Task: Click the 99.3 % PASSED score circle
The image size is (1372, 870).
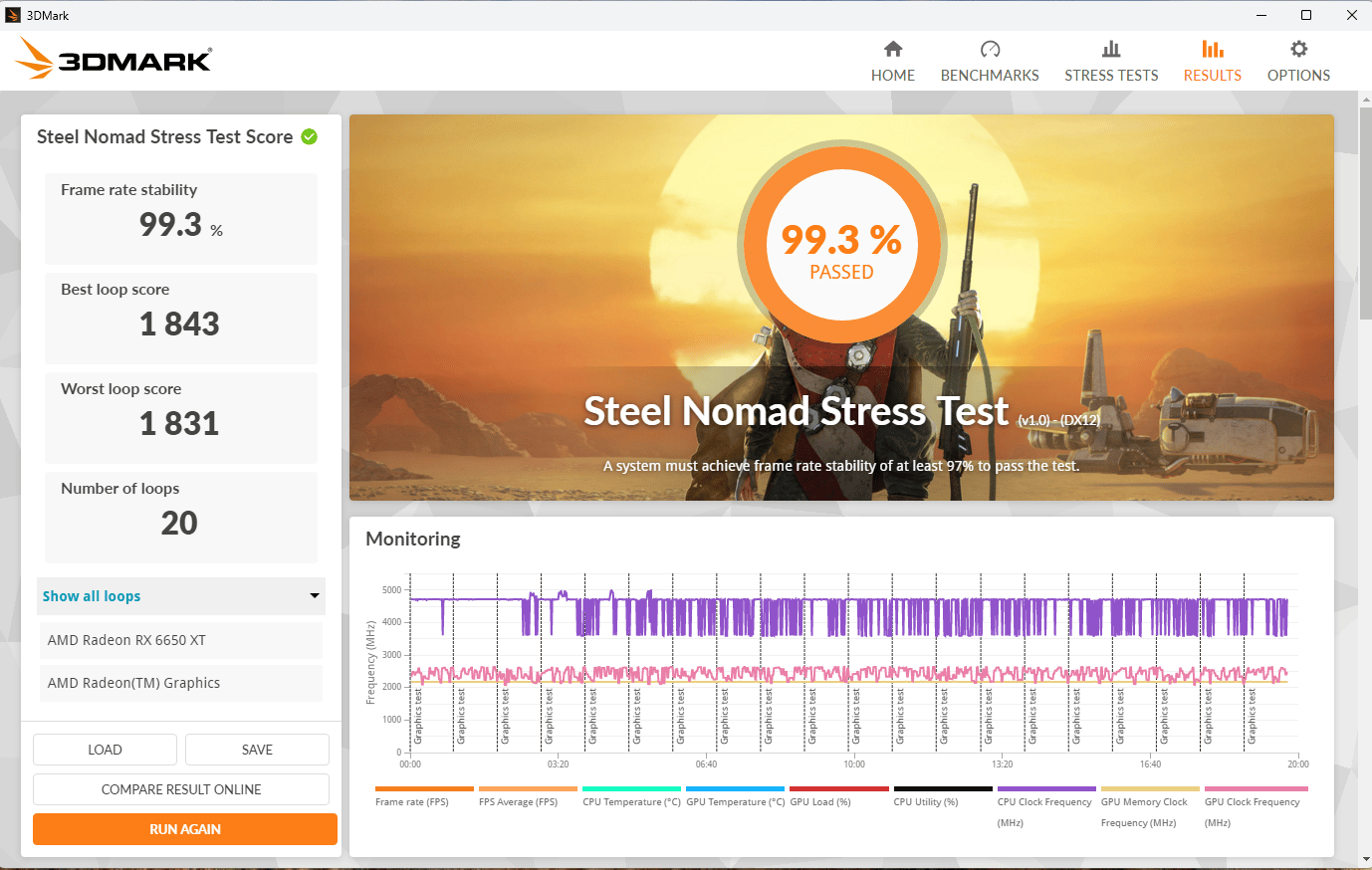Action: tap(841, 244)
